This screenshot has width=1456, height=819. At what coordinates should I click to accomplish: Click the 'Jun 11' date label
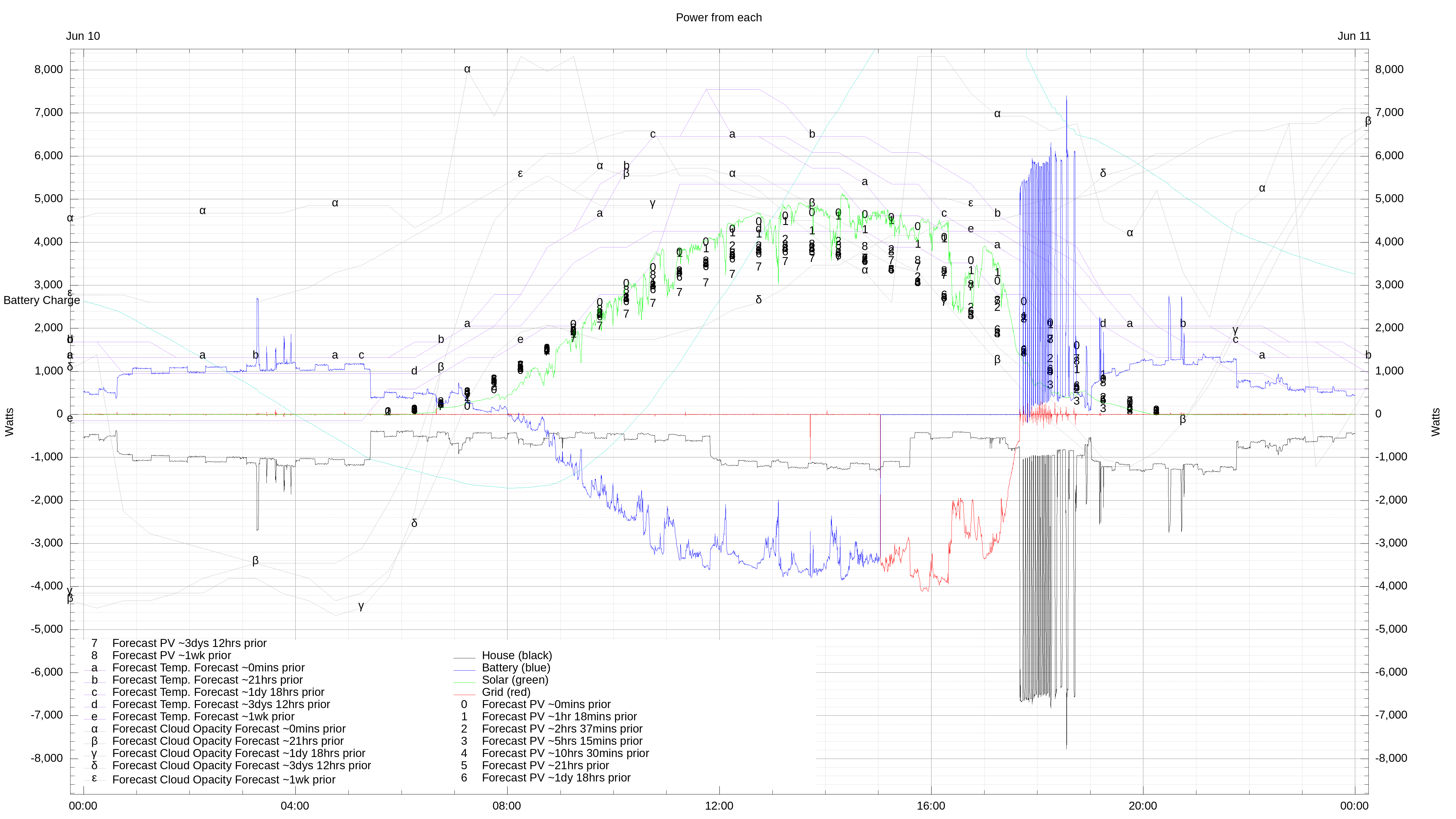click(x=1354, y=36)
